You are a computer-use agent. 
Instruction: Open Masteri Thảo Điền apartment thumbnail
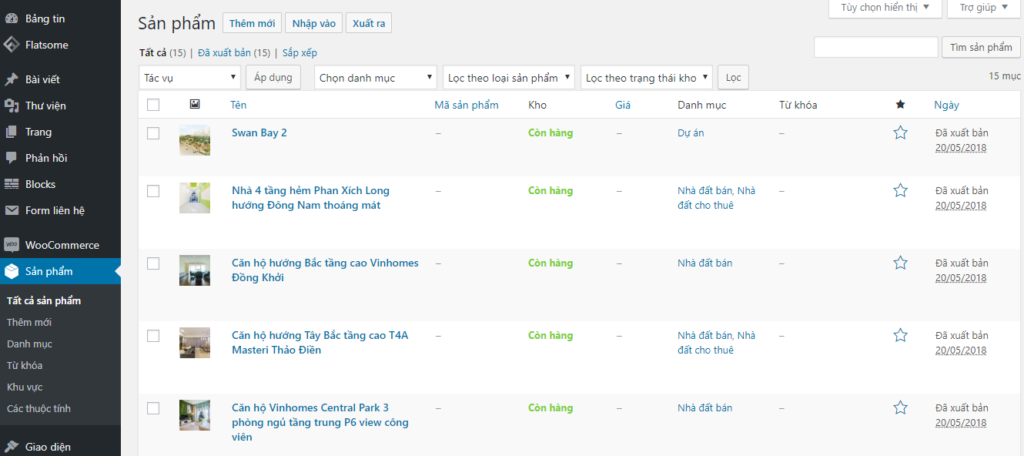195,343
